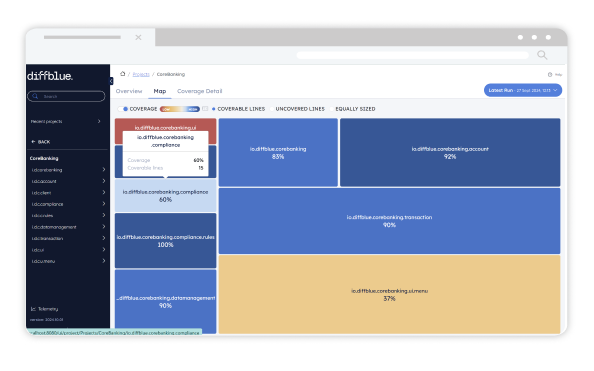Open the io.diffblue.corebanking.ui.menu 37% tile
The image size is (594, 371).
[x=389, y=294]
